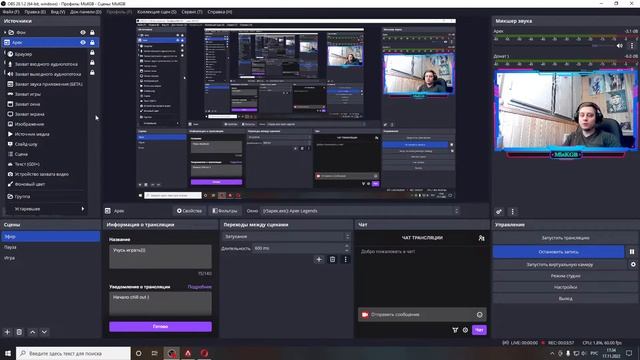Open the Правка menu
The image size is (640, 360).
[x=35, y=12]
